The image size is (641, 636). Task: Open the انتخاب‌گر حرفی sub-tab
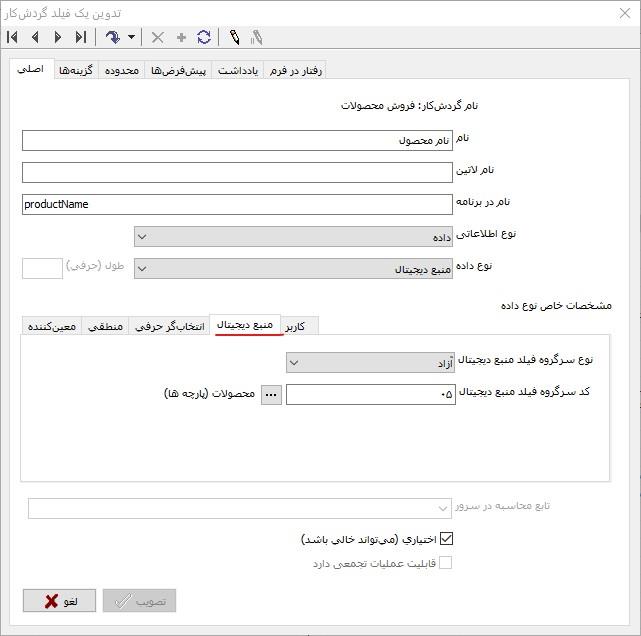171,326
